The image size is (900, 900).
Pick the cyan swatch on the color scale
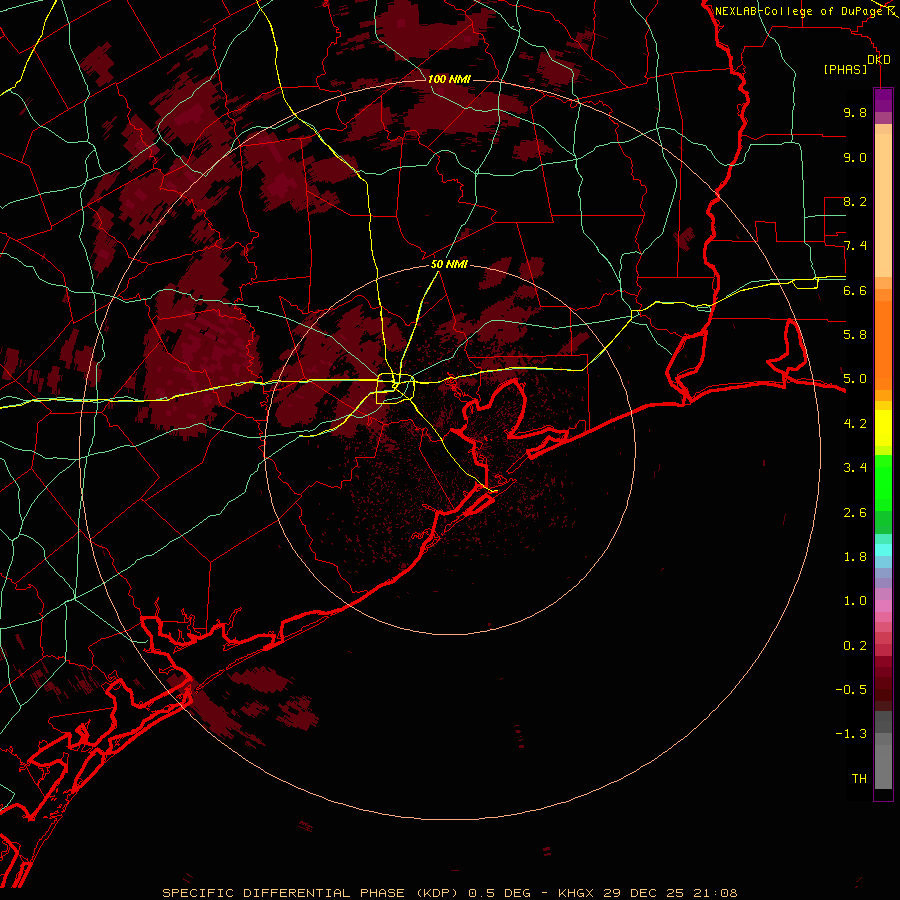(883, 549)
